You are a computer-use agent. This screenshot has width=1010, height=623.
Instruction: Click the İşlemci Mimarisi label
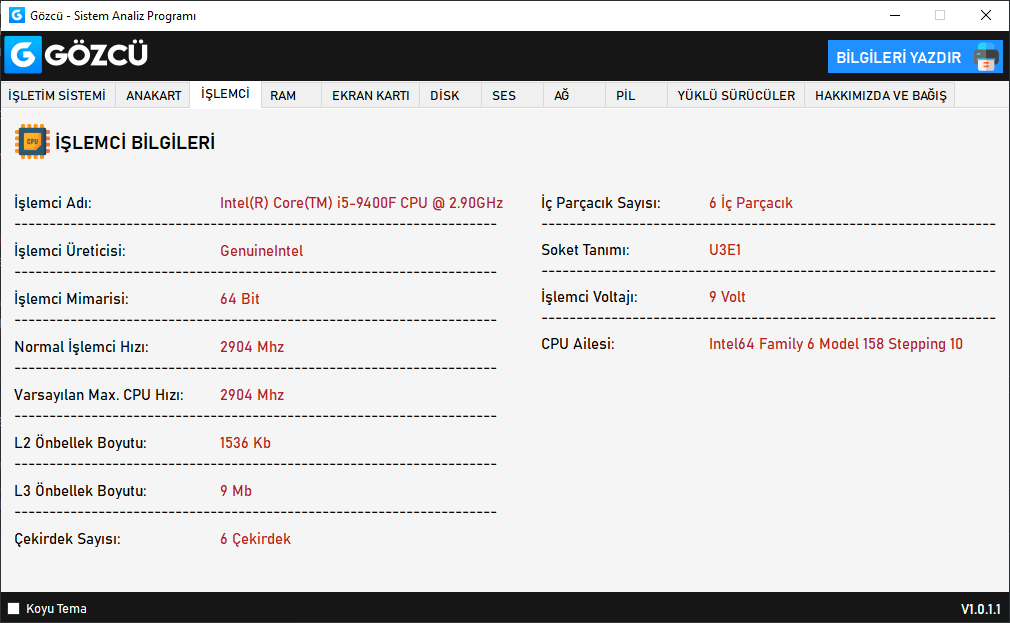(71, 299)
